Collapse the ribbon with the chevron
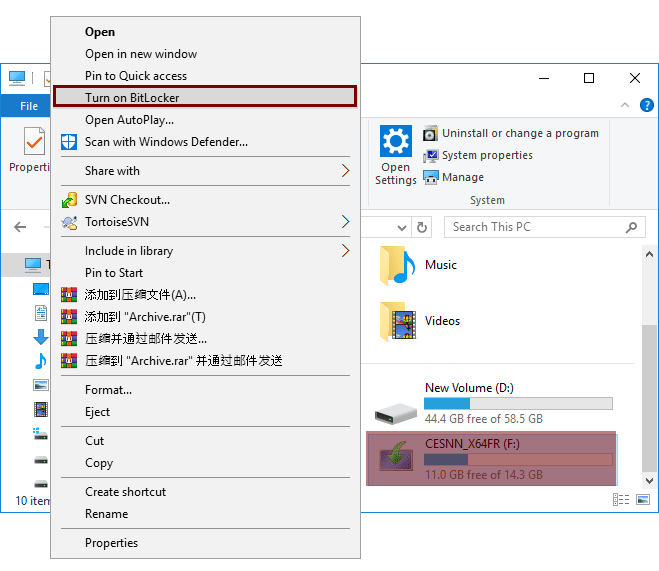This screenshot has width=659, height=571. pos(625,105)
